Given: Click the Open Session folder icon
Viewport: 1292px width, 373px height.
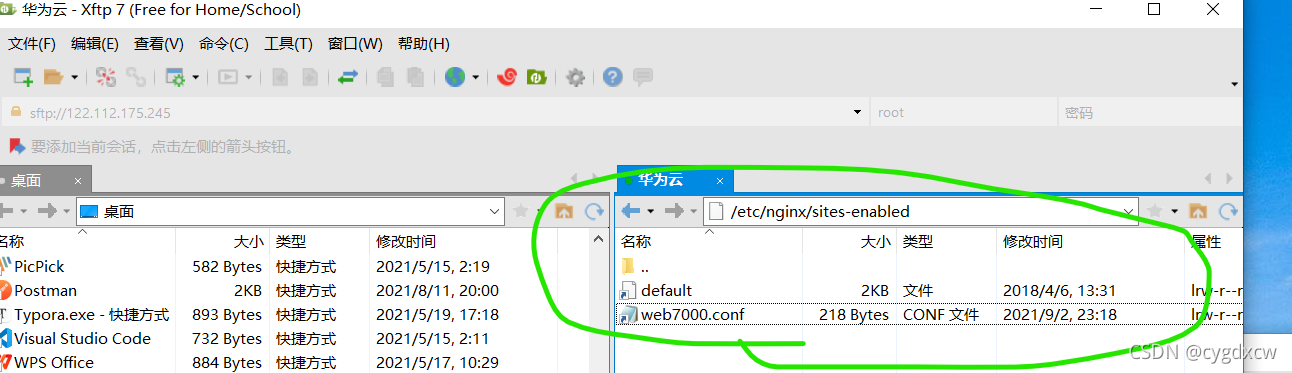Looking at the screenshot, I should pyautogui.click(x=53, y=77).
